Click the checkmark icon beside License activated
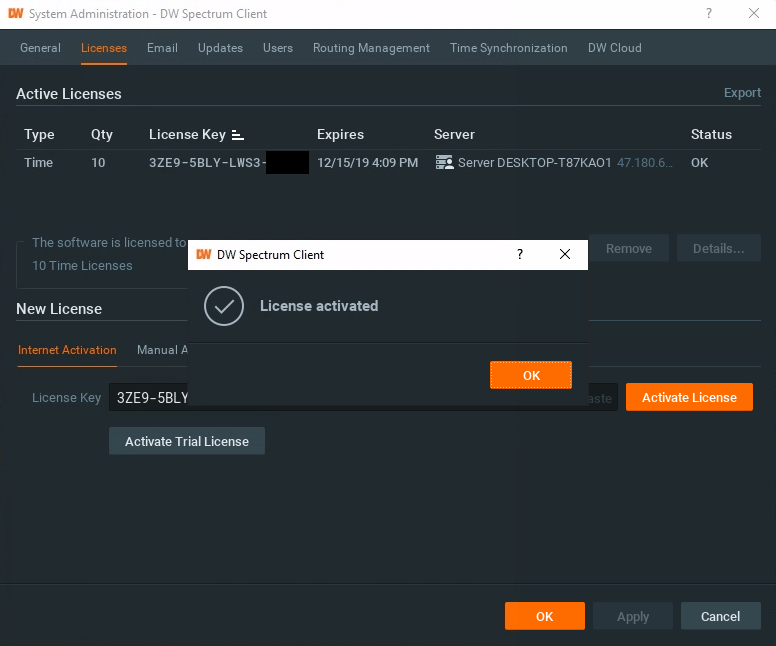This screenshot has height=646, width=776. coord(224,306)
